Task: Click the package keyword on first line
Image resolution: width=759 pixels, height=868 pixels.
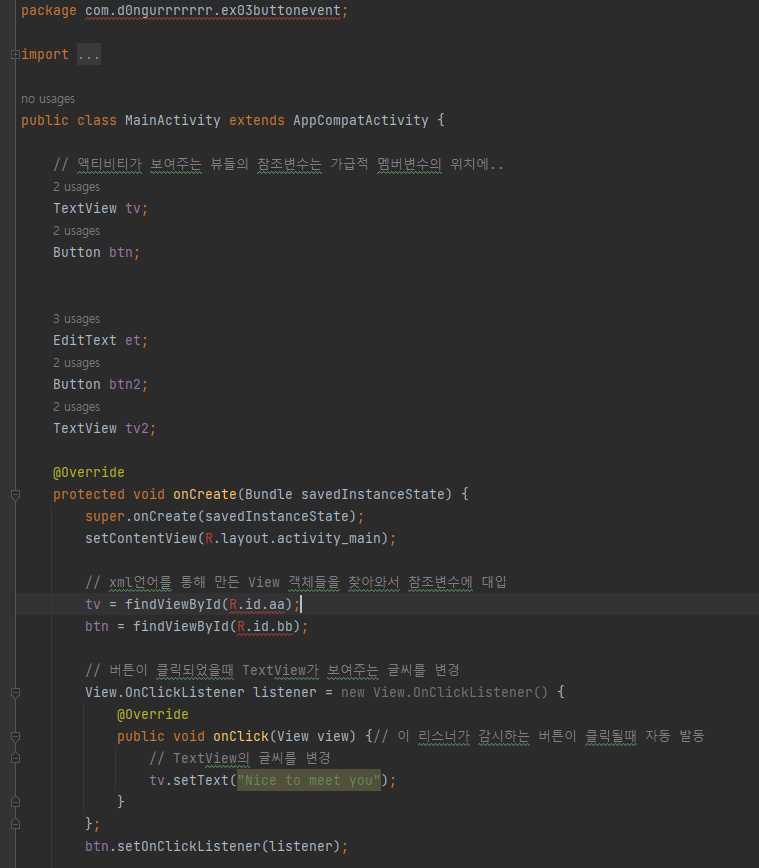Action: (x=49, y=11)
